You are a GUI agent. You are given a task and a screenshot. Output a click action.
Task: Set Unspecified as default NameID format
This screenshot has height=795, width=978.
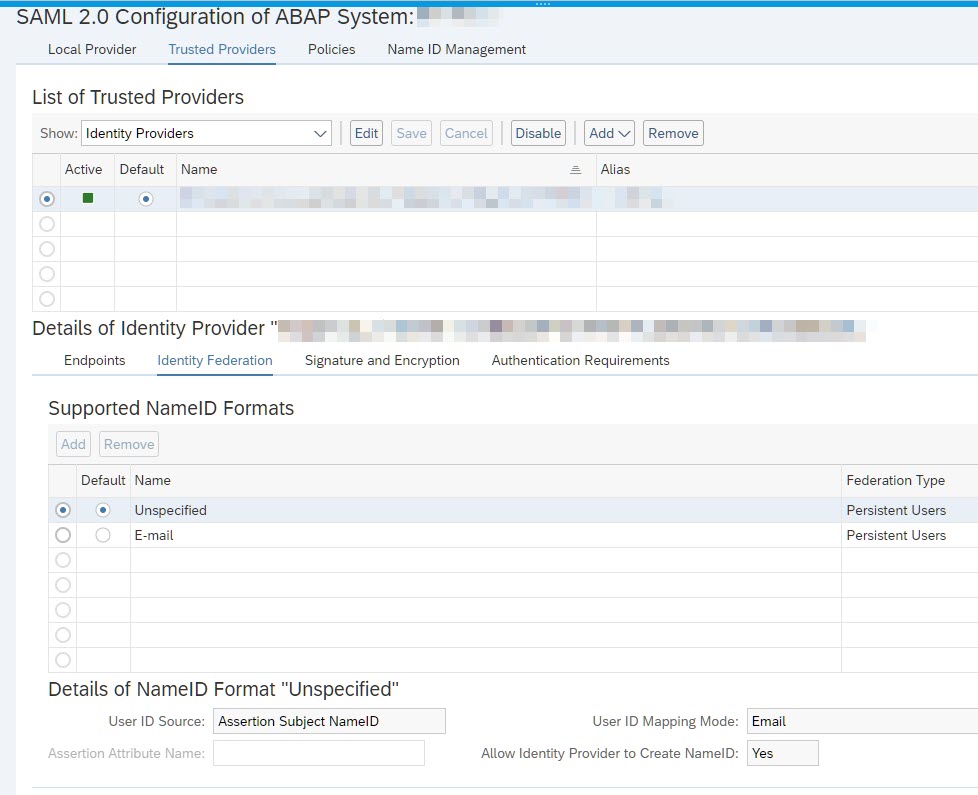103,510
